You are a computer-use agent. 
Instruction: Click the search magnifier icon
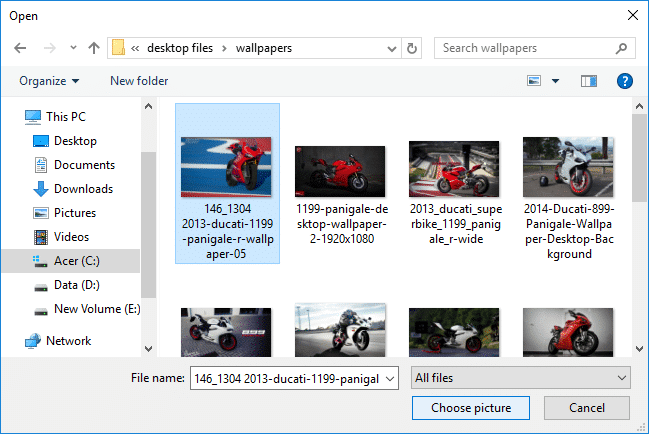tap(621, 48)
